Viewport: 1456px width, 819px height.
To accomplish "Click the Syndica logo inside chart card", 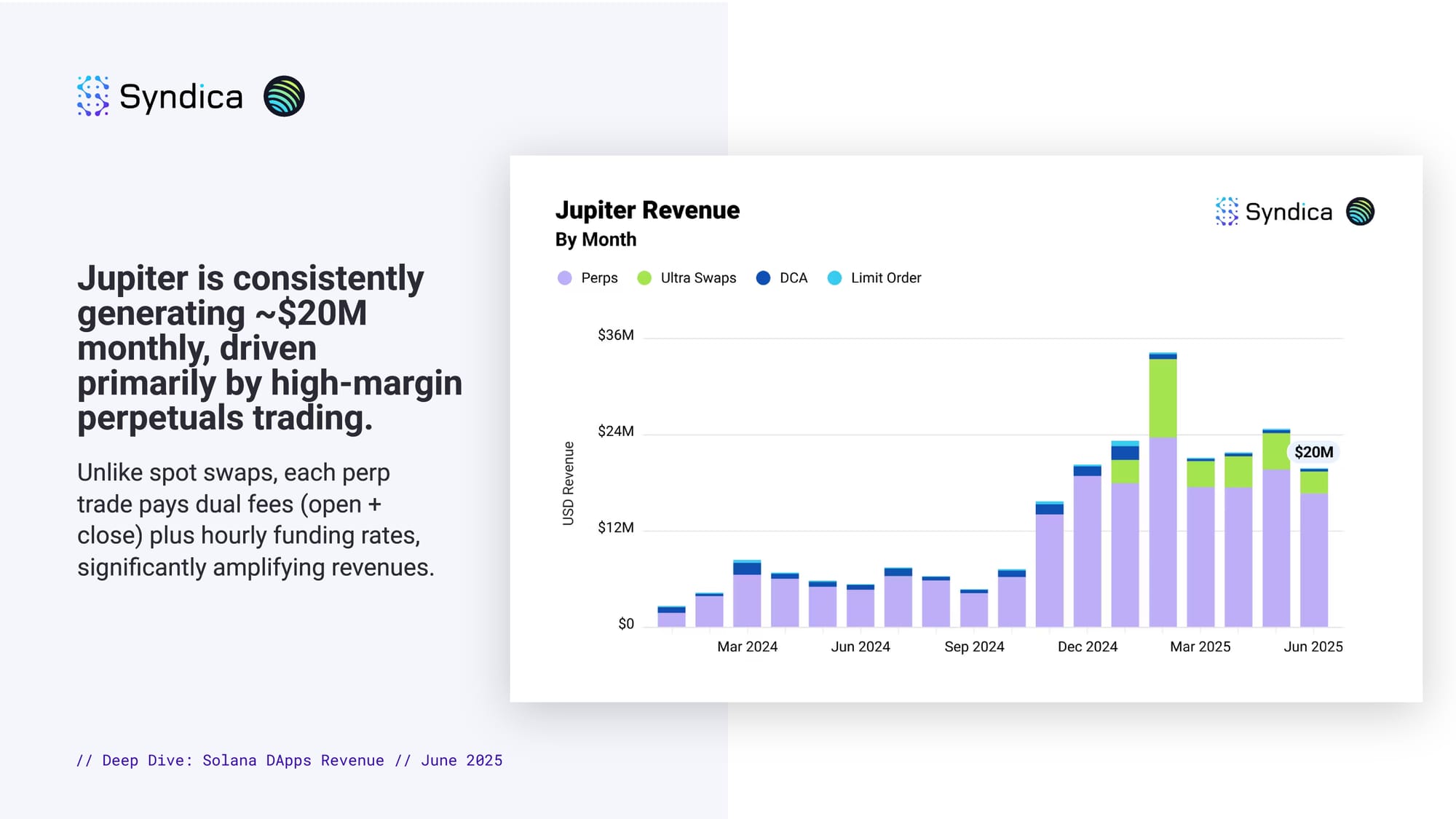I will tap(1274, 212).
